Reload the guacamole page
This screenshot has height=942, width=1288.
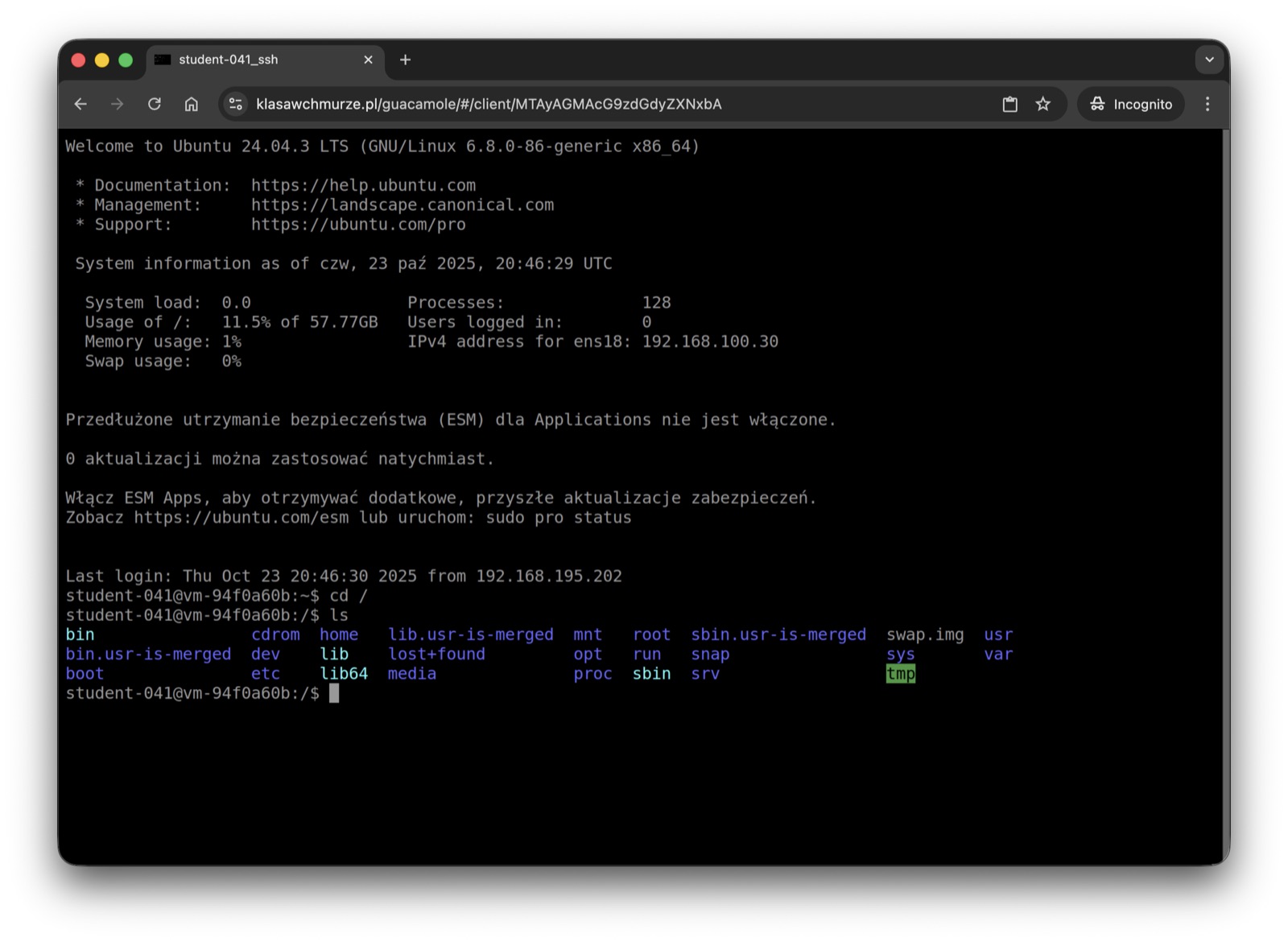tap(155, 104)
